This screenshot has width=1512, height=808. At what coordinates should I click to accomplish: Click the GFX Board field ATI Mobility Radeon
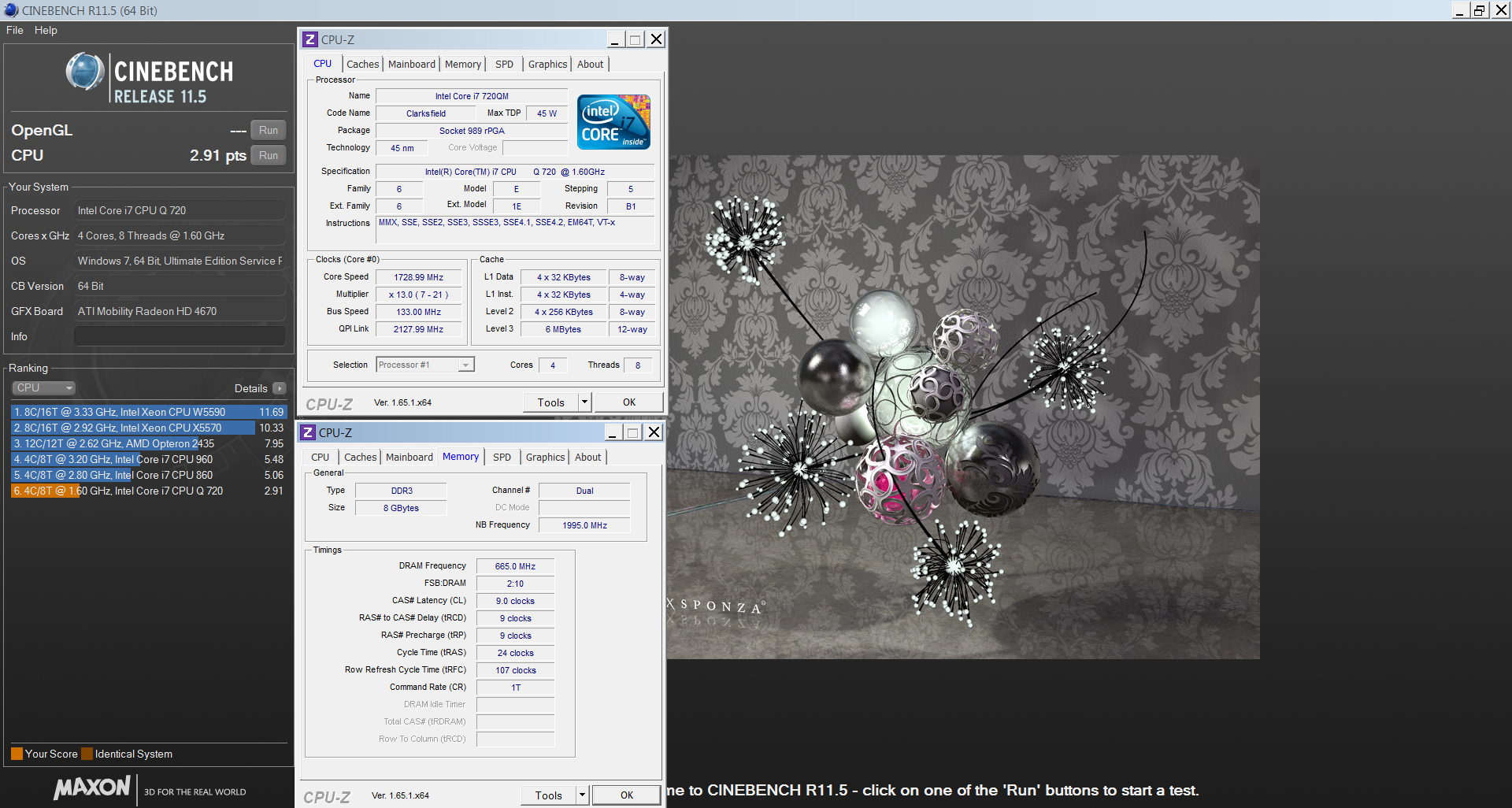[180, 311]
